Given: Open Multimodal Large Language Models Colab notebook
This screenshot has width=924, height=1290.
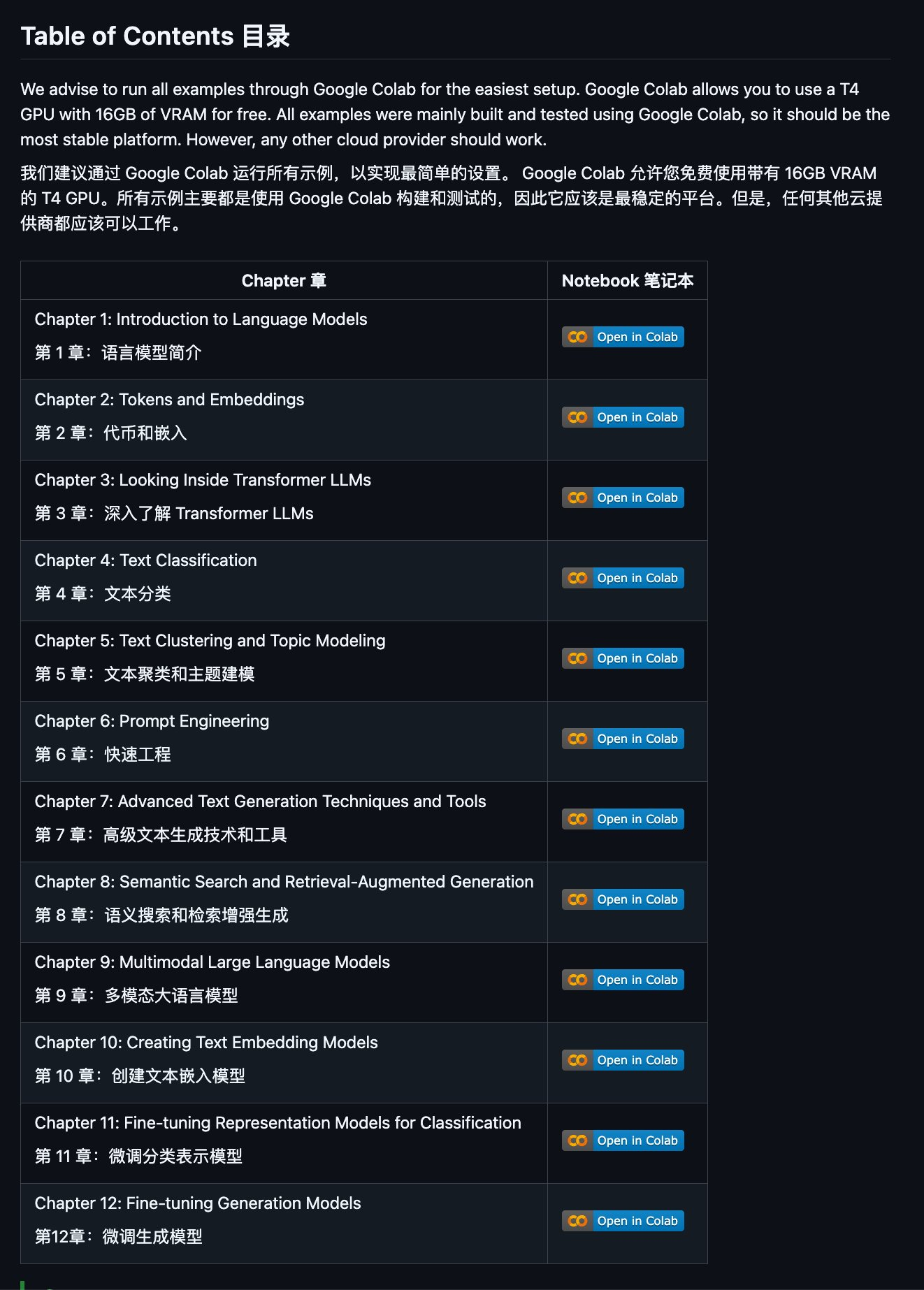Looking at the screenshot, I should point(623,980).
